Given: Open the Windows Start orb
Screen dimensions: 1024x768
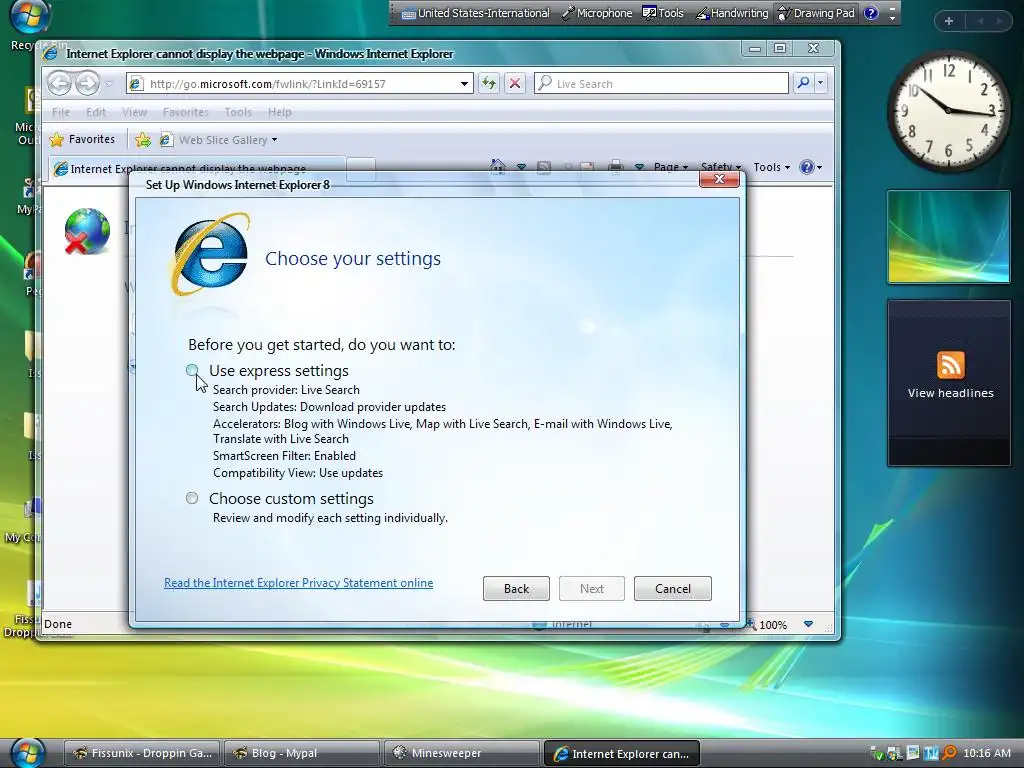Looking at the screenshot, I should pos(27,752).
